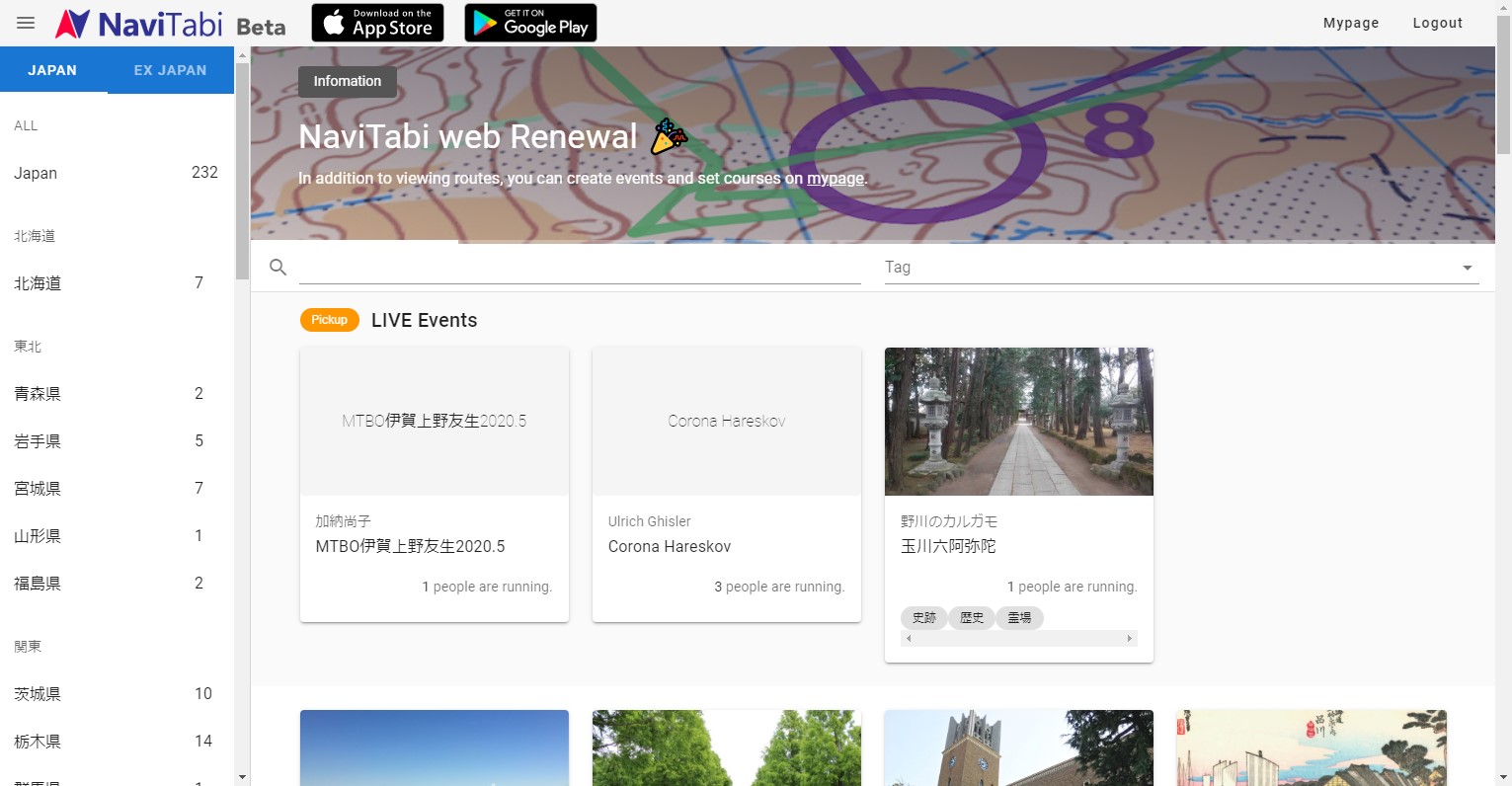Open the green trees event thumbnail
The image size is (1512, 786).
pyautogui.click(x=727, y=747)
